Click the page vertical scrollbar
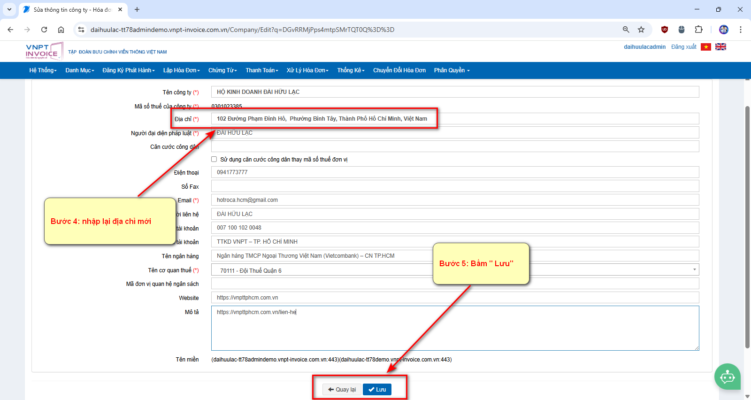The width and height of the screenshot is (751, 400). click(747, 225)
